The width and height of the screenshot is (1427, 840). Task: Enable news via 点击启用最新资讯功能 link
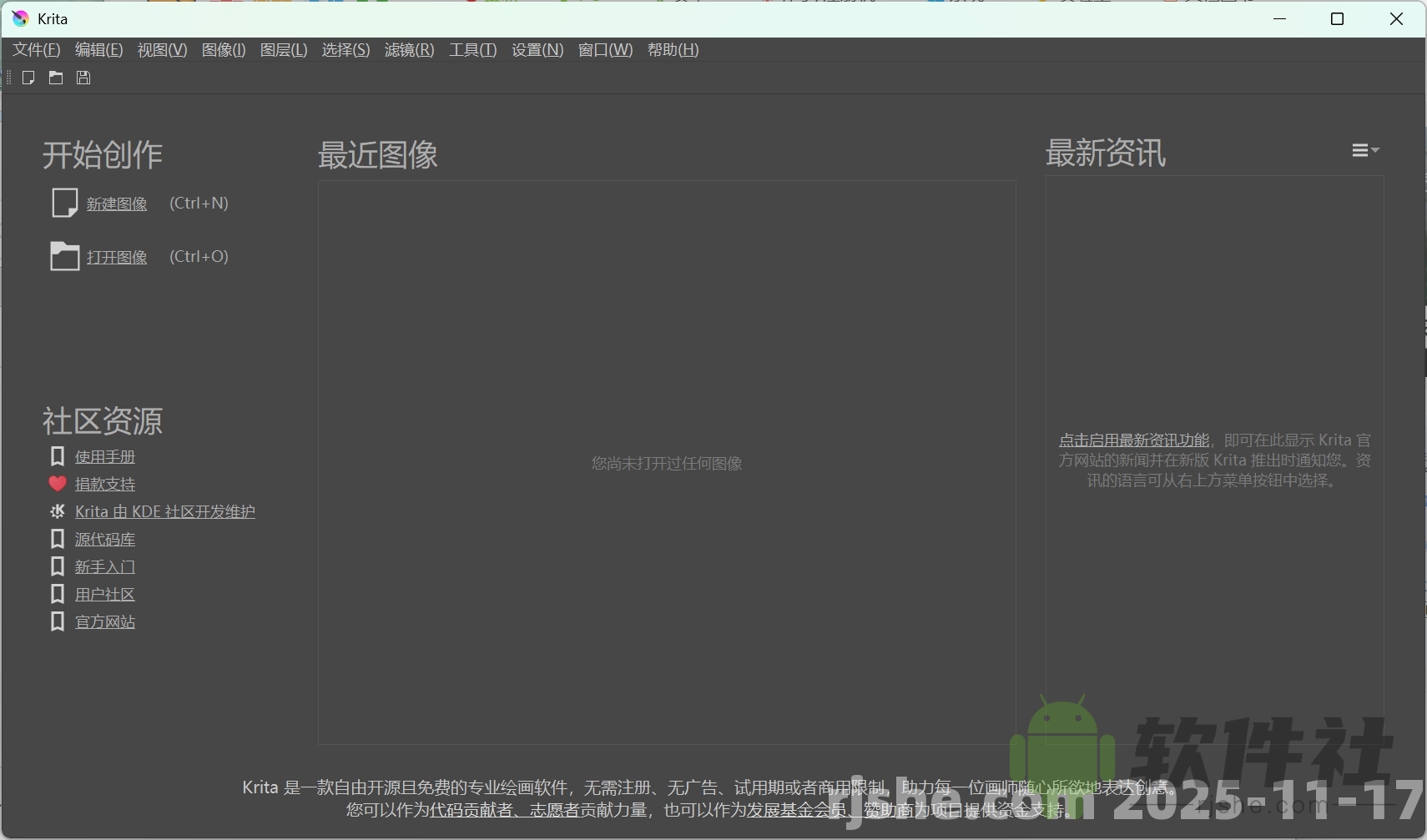click(1132, 440)
